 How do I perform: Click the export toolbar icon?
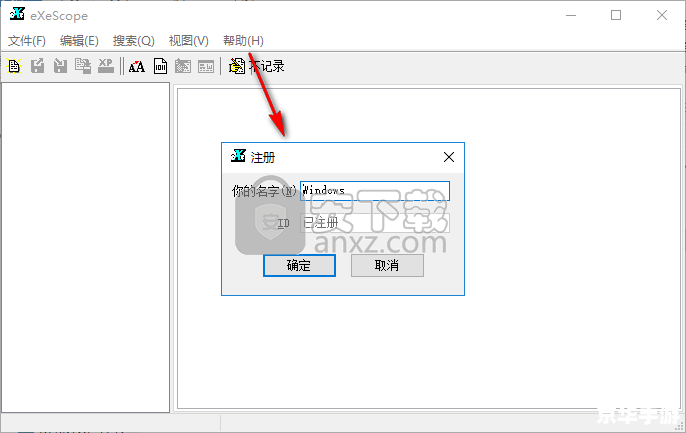tap(37, 66)
